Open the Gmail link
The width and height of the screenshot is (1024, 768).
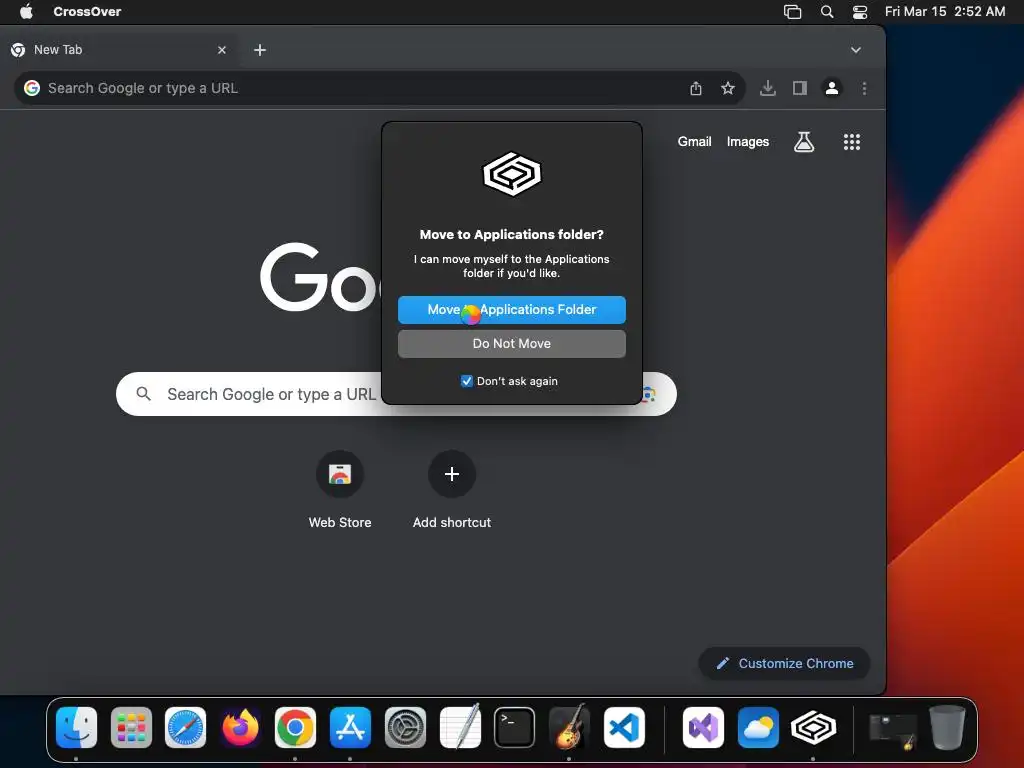[694, 142]
